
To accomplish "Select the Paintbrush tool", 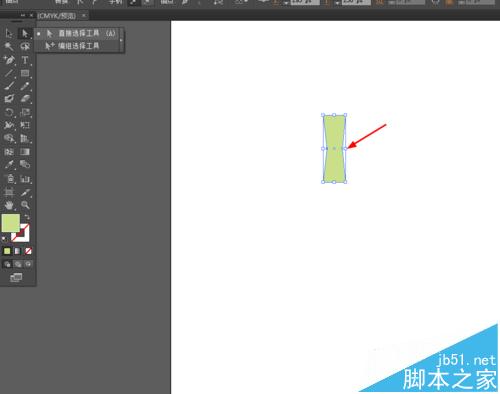I will pyautogui.click(x=9, y=86).
